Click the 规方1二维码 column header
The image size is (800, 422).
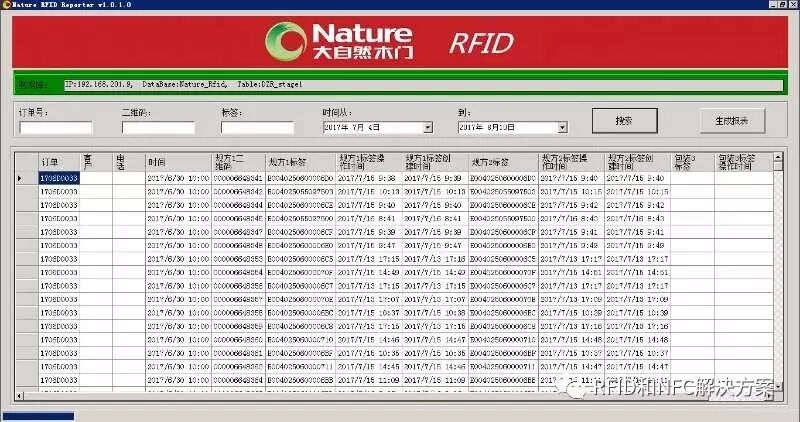238,162
